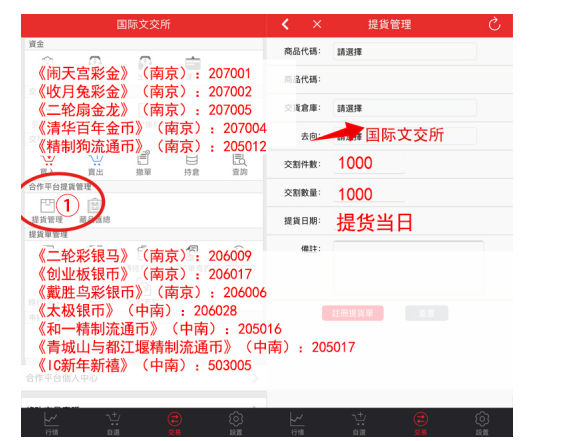Open the 去向 selection dropdown
This screenshot has height=441, width=585.
click(404, 136)
